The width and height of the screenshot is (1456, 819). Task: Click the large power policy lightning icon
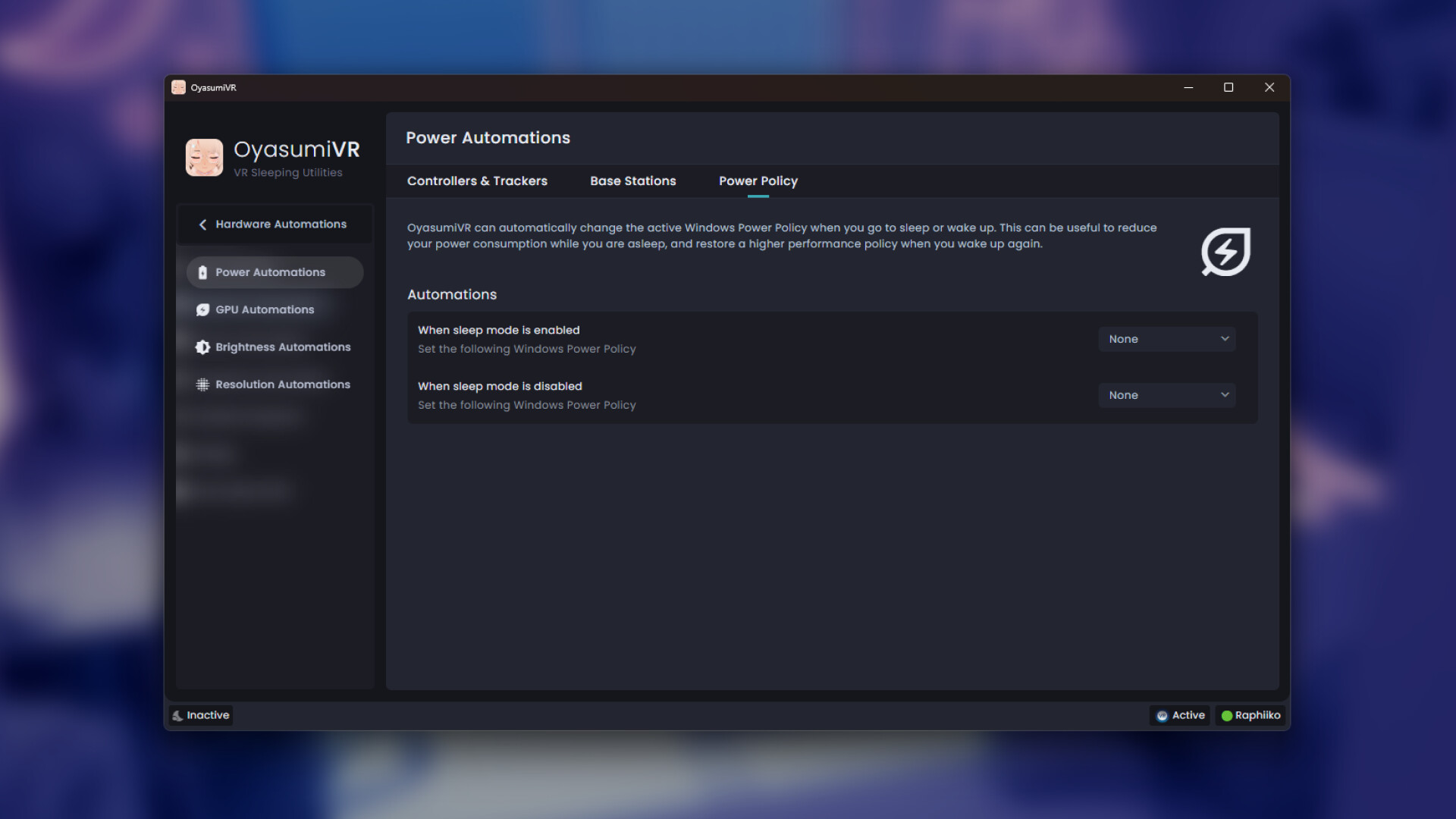coord(1225,251)
